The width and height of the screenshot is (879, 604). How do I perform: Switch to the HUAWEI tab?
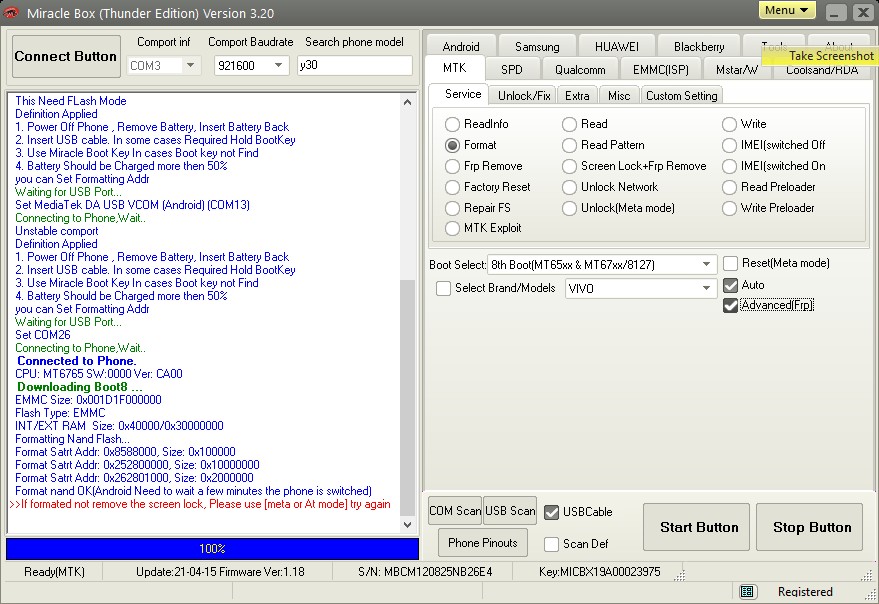coord(617,47)
